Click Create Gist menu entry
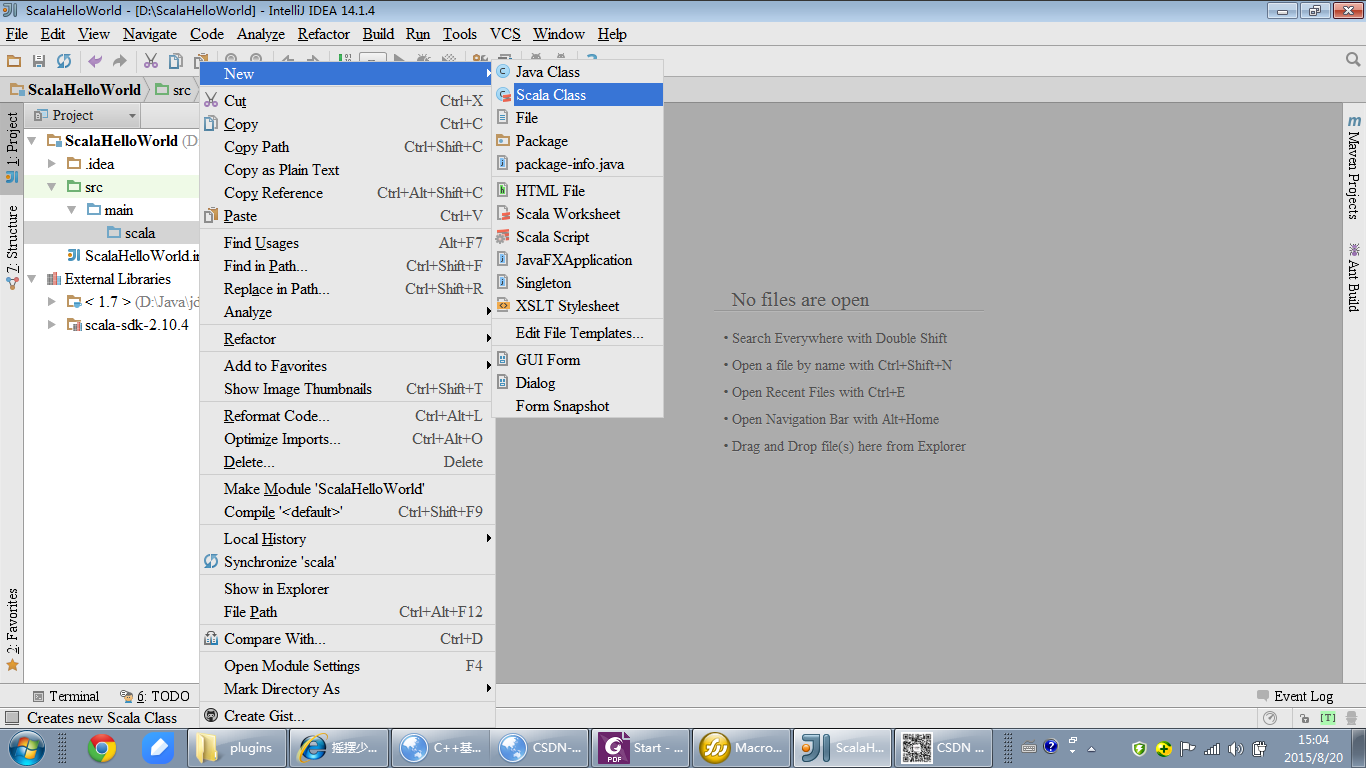 click(x=347, y=716)
